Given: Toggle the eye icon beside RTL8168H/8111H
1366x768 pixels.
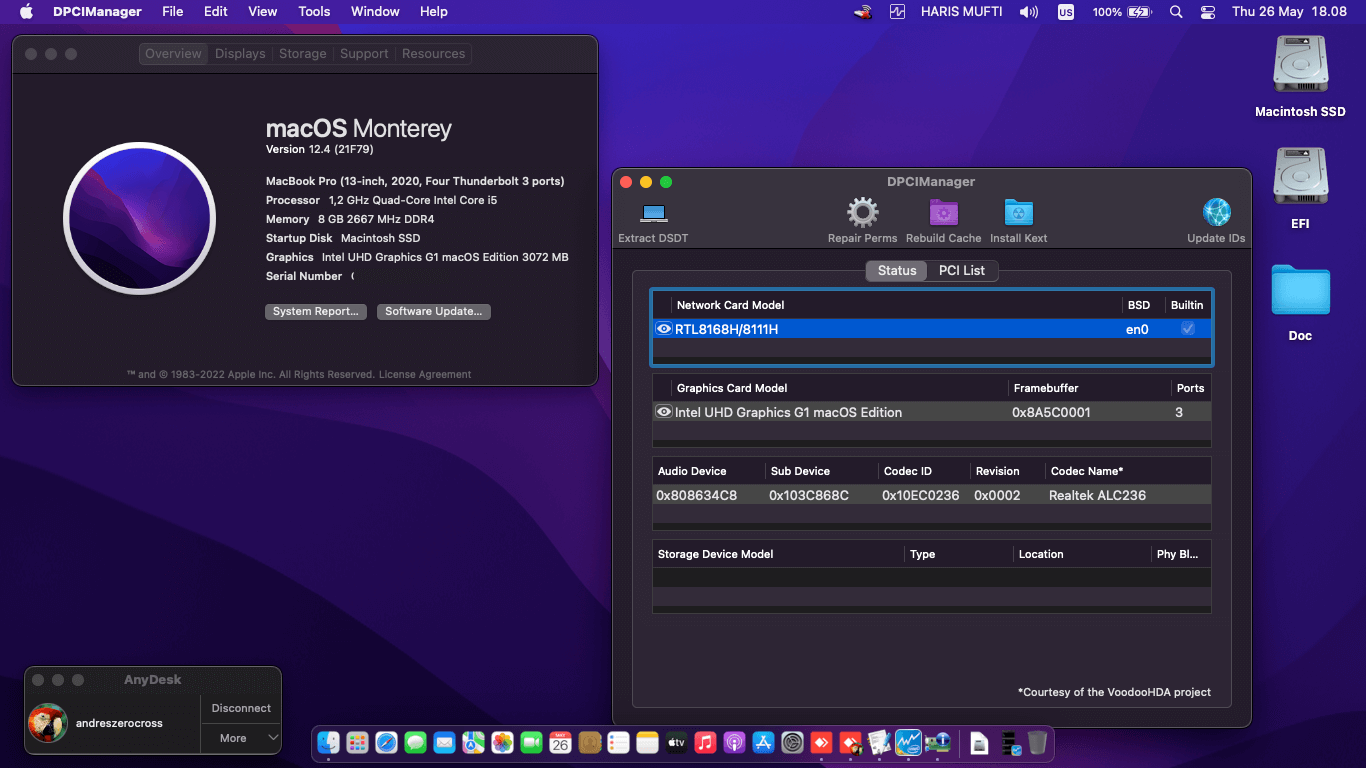Looking at the screenshot, I should 663,329.
